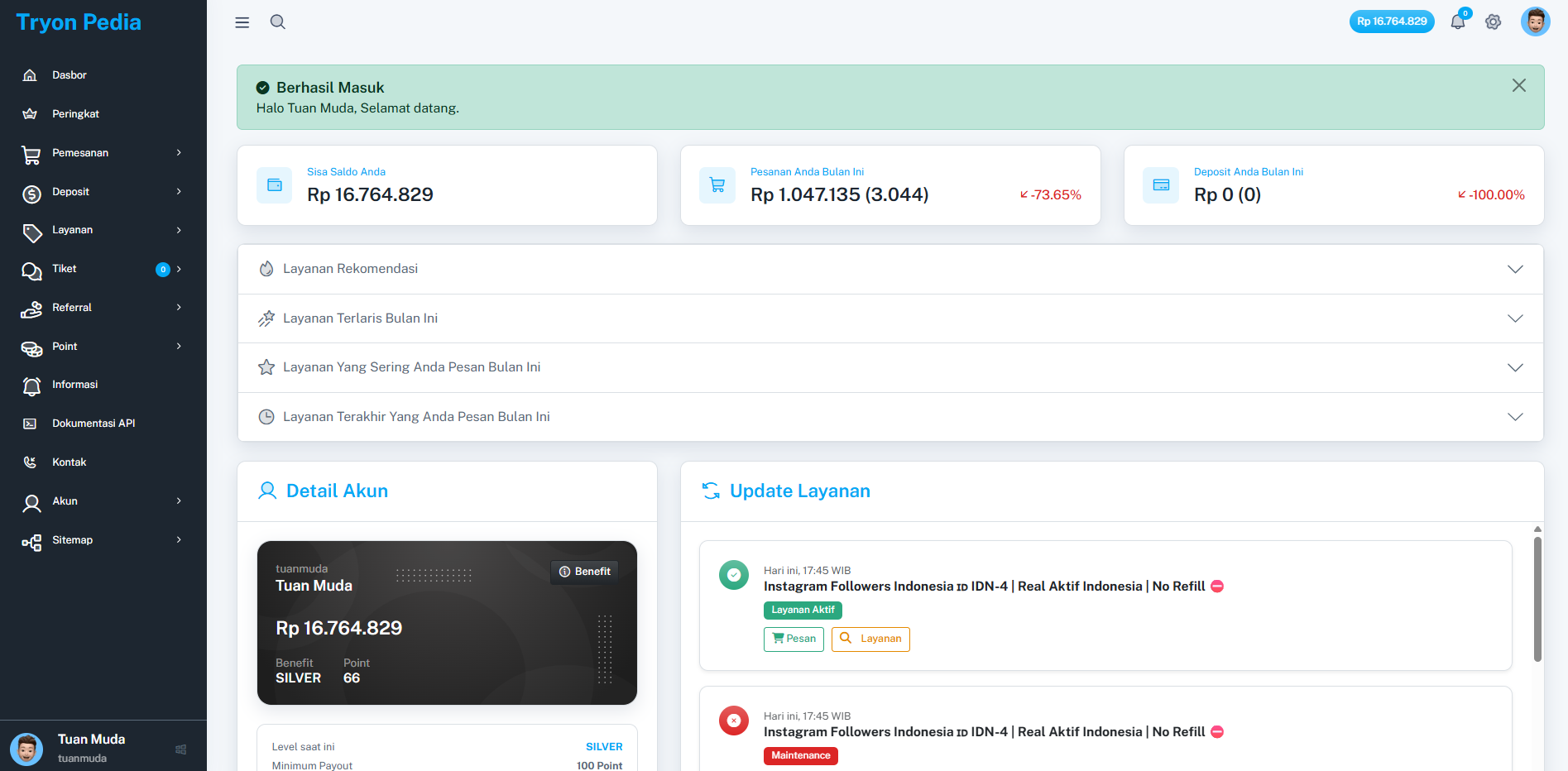
Task: Click the Sisa Saldo Anda wallet icon
Action: (275, 185)
